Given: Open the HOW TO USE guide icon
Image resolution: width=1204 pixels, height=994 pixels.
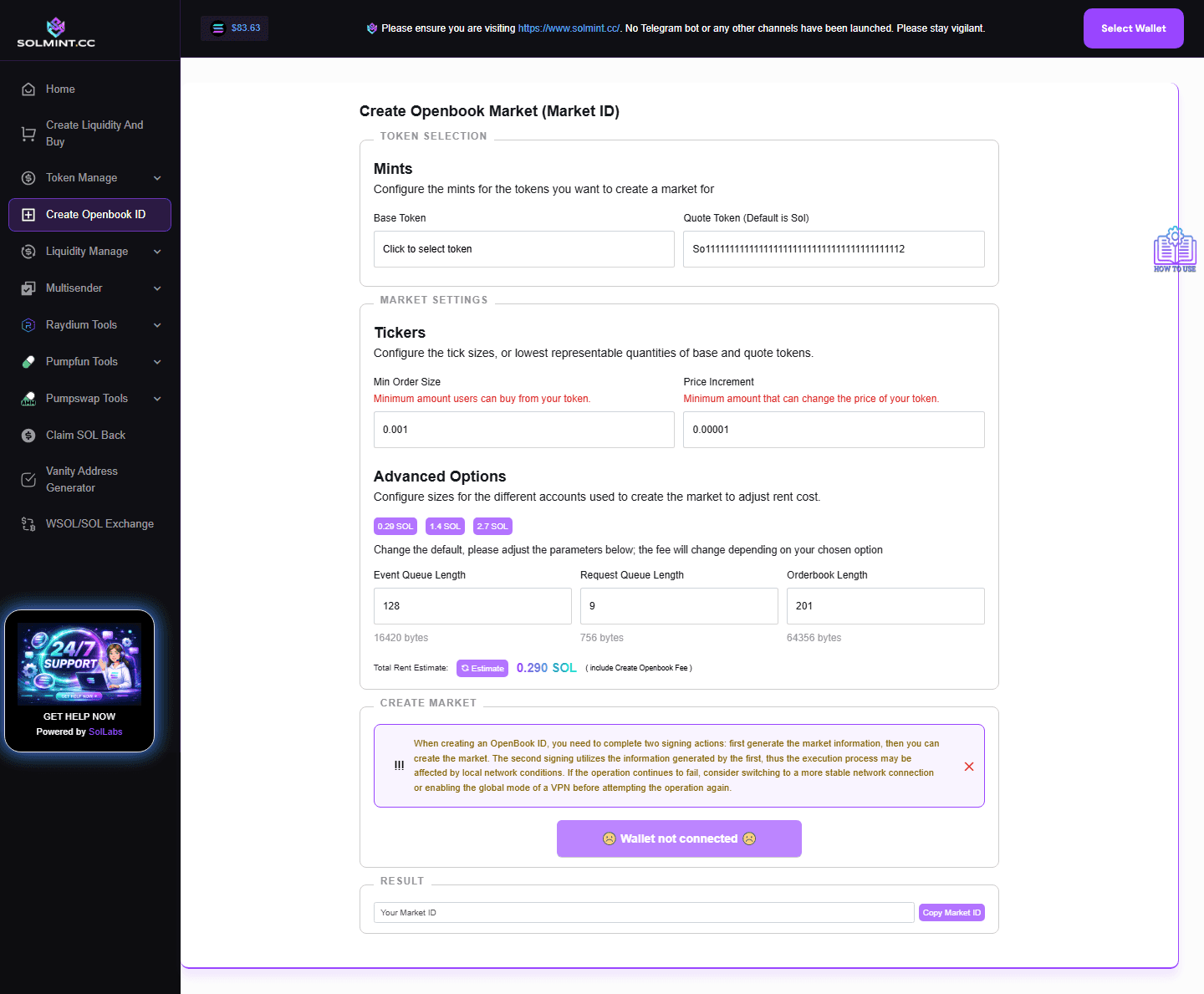Looking at the screenshot, I should 1175,248.
